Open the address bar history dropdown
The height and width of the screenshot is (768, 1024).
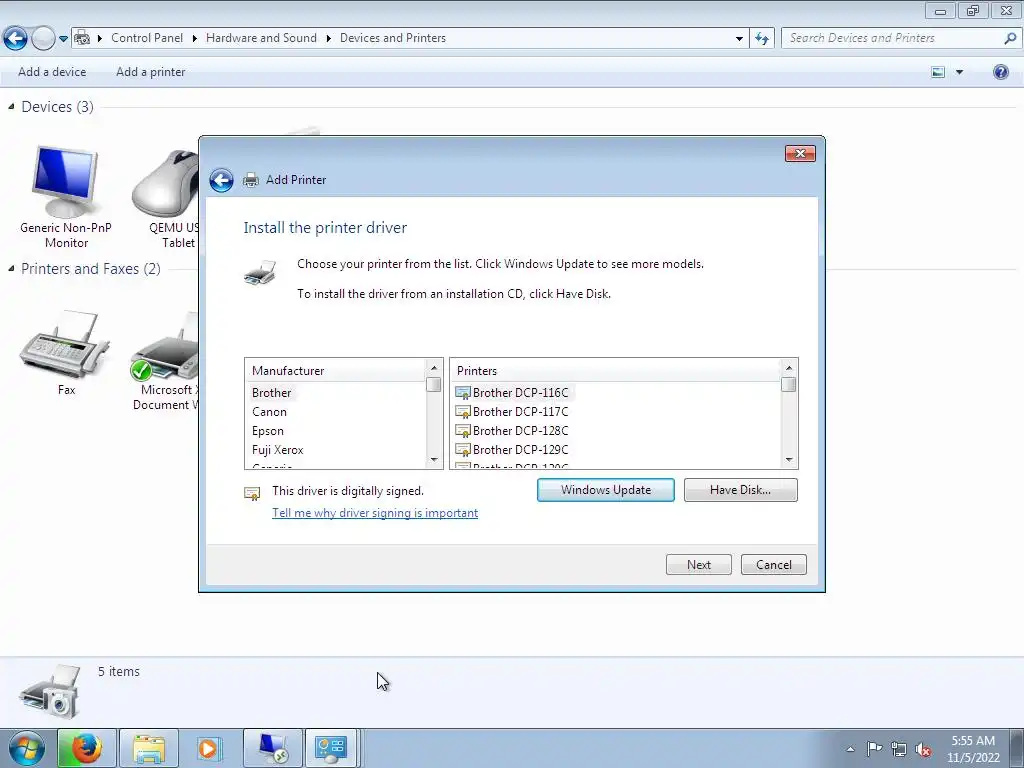[x=739, y=39]
